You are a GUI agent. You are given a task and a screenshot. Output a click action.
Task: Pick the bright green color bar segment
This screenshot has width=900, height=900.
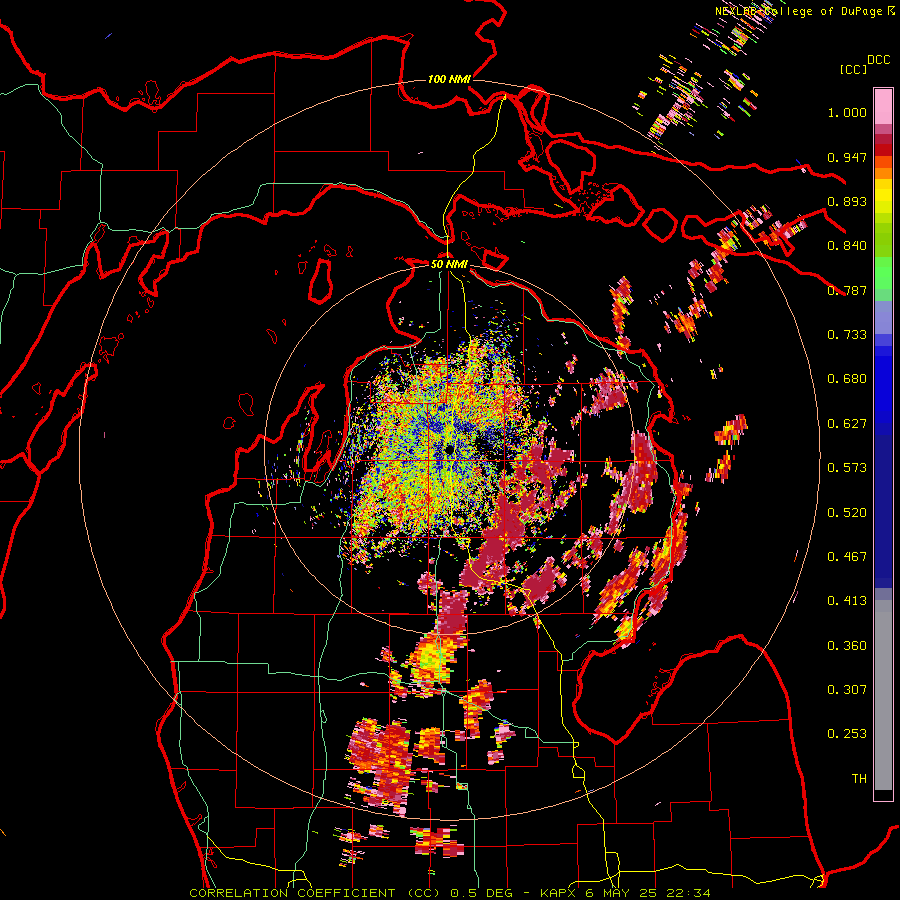tap(883, 273)
